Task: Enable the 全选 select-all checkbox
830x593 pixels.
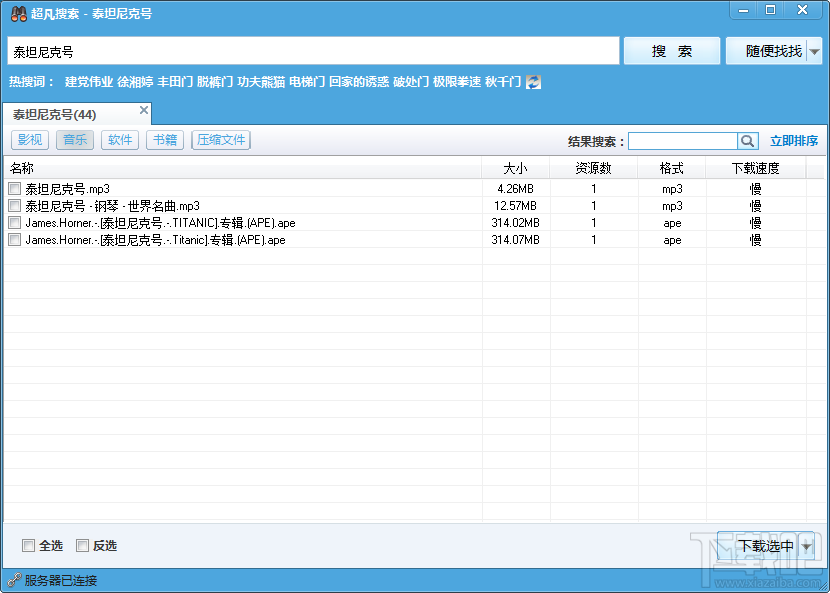Action: pos(28,545)
